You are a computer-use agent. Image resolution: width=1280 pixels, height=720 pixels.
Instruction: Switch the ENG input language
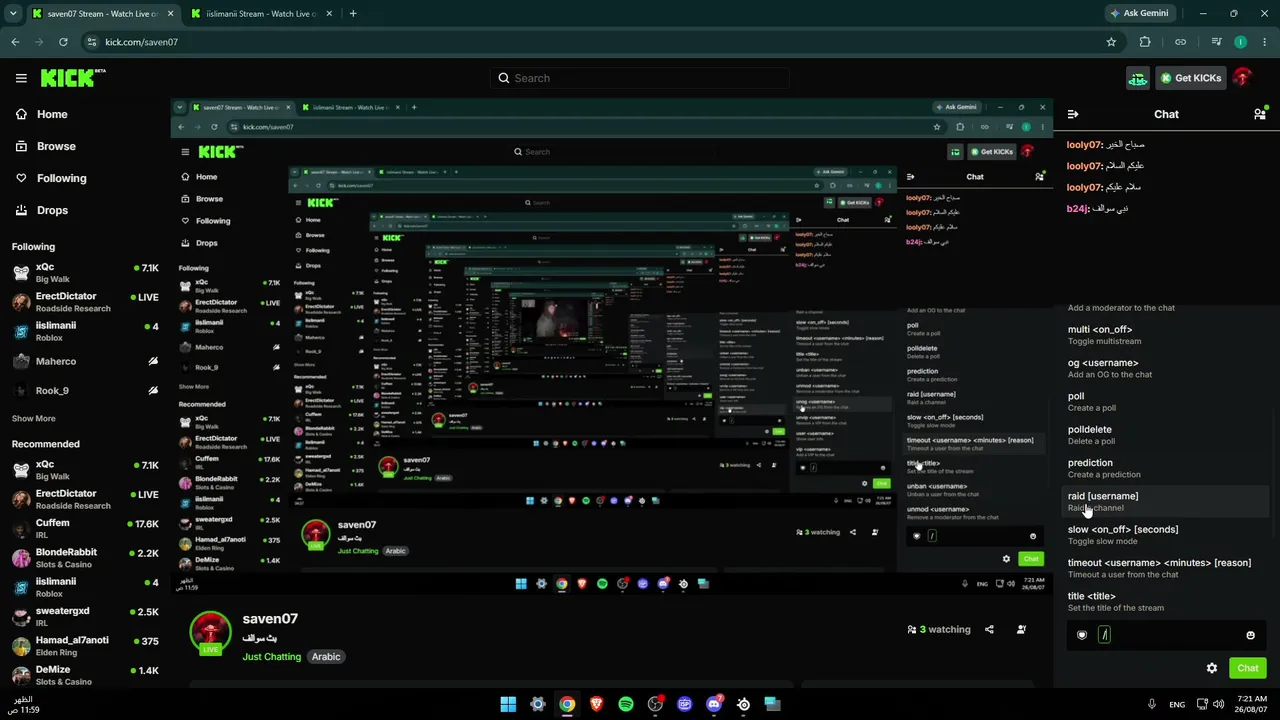point(1177,704)
